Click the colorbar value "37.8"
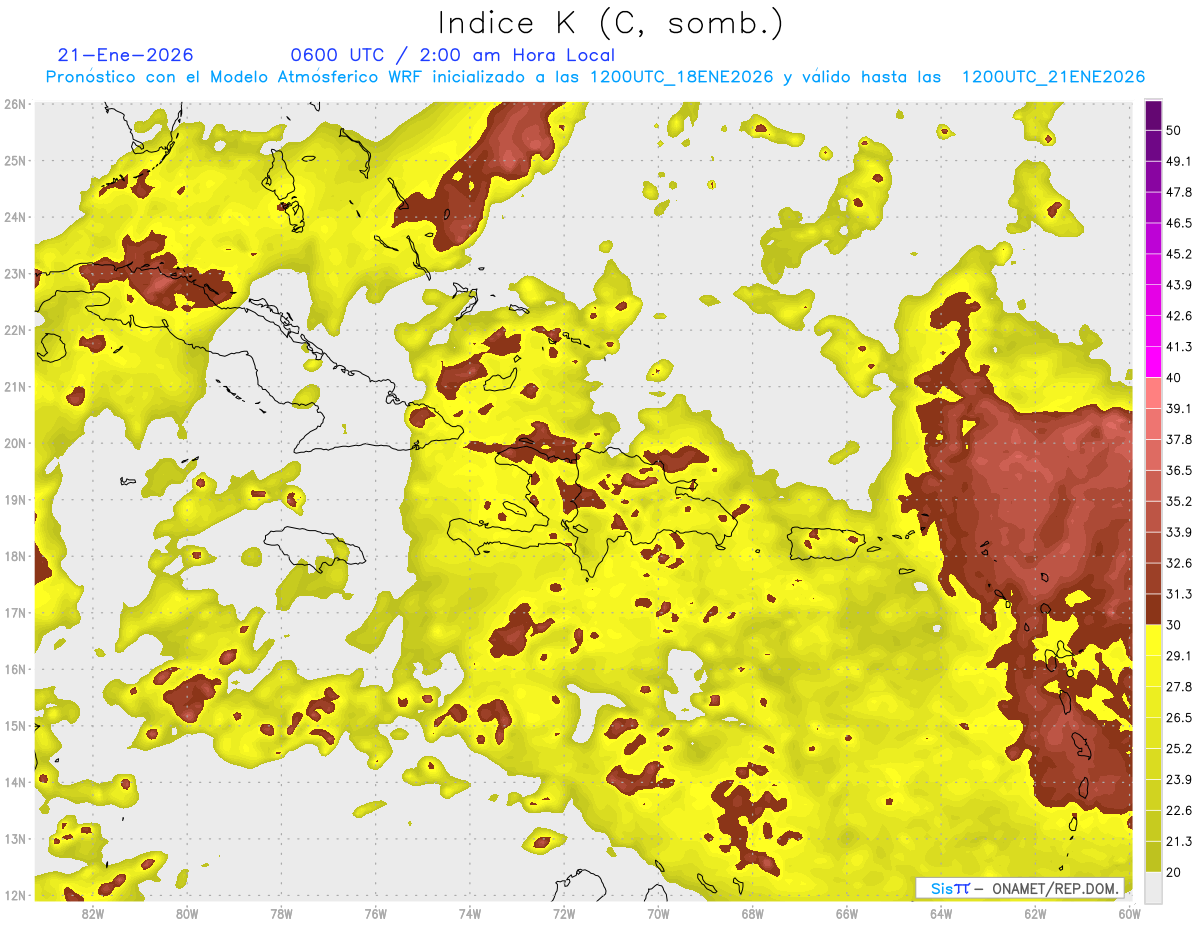The width and height of the screenshot is (1200, 927). tap(1179, 439)
